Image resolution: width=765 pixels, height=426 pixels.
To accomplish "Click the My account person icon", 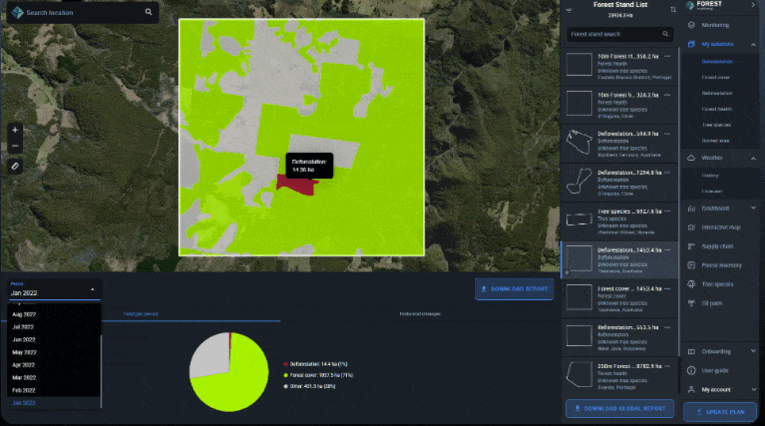I will tap(691, 389).
